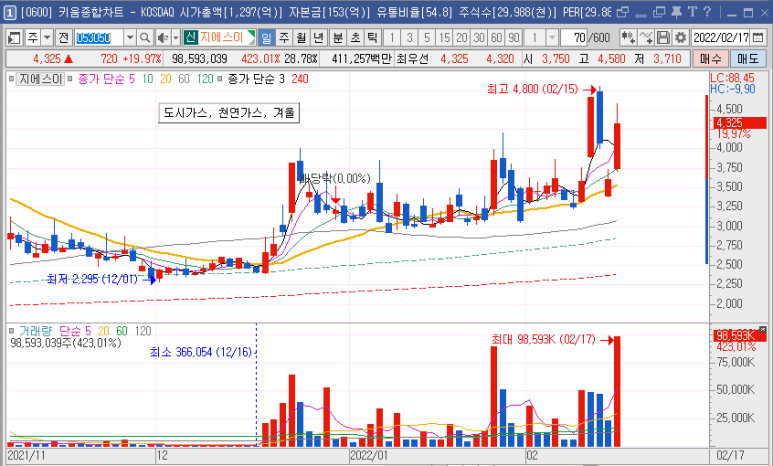
Task: Click the detach window icon after PER text
Action: [623, 12]
